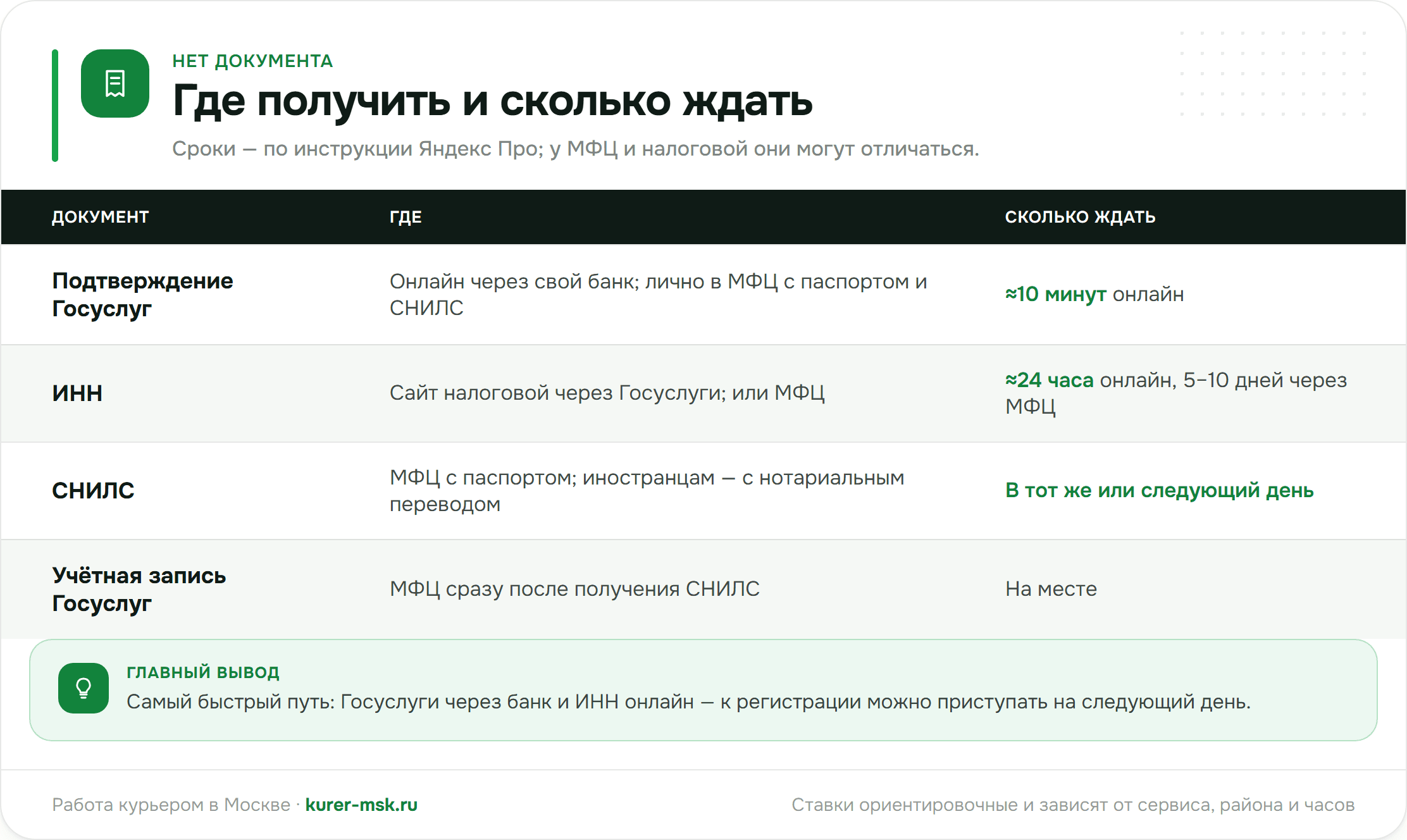Viewport: 1407px width, 840px height.
Task: Click 'МФЦ сразу после получения СНИЛС'
Action: (x=574, y=589)
